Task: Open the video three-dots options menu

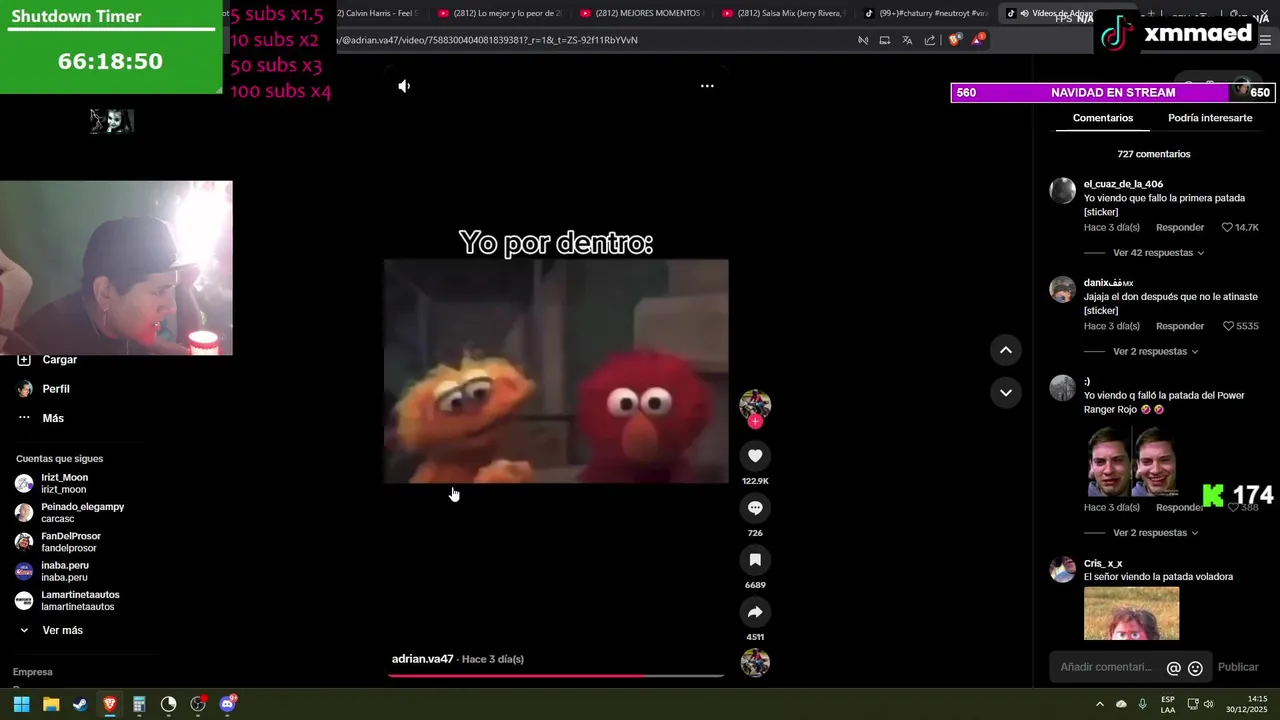Action: point(707,86)
